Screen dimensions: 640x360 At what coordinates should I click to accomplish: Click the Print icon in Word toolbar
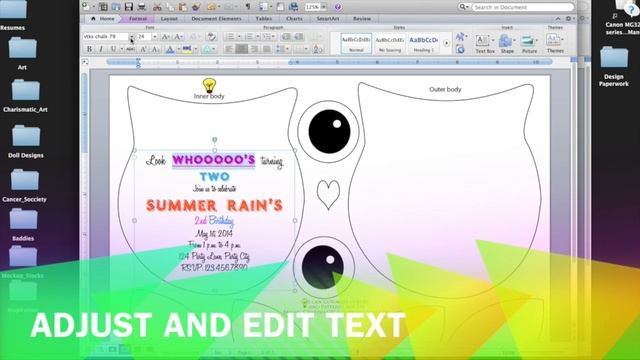142,7
